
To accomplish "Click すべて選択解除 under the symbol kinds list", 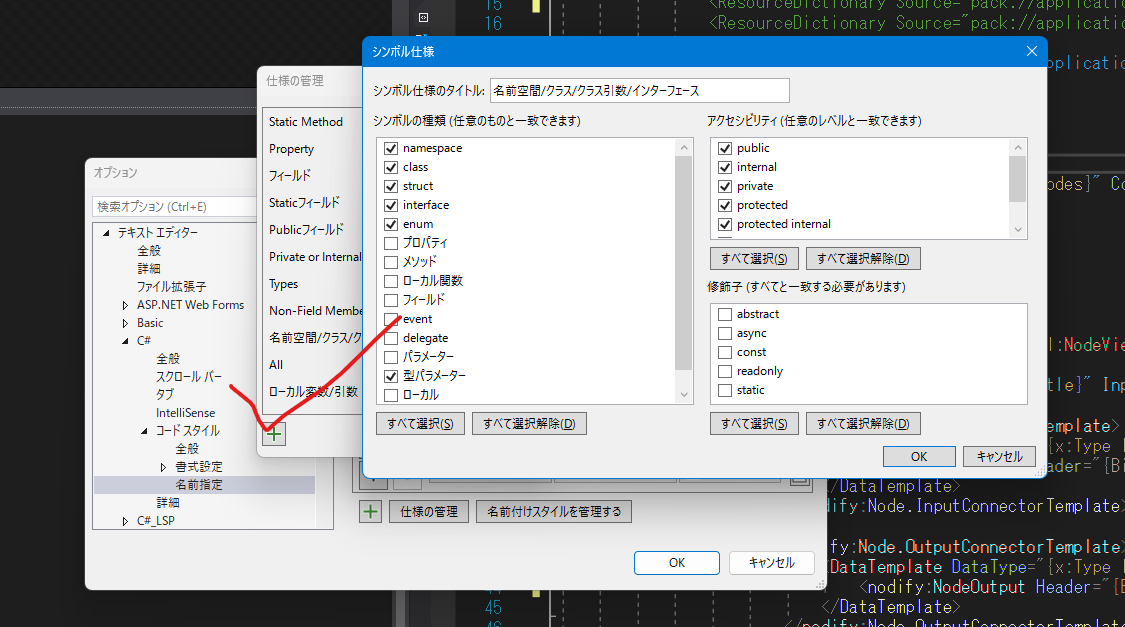I will [528, 423].
